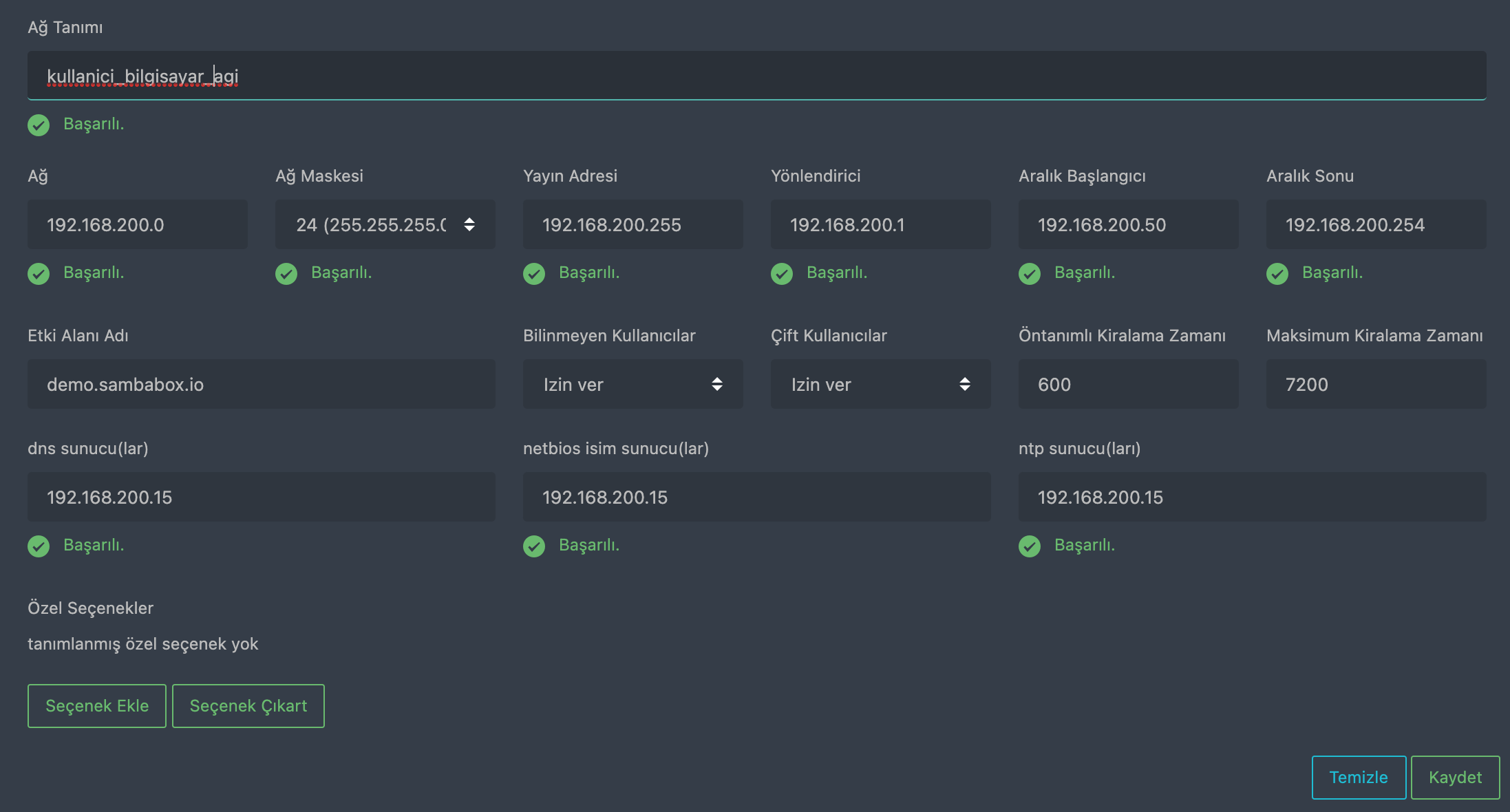Click checkmark icon below Yayın Adresi

(x=534, y=274)
